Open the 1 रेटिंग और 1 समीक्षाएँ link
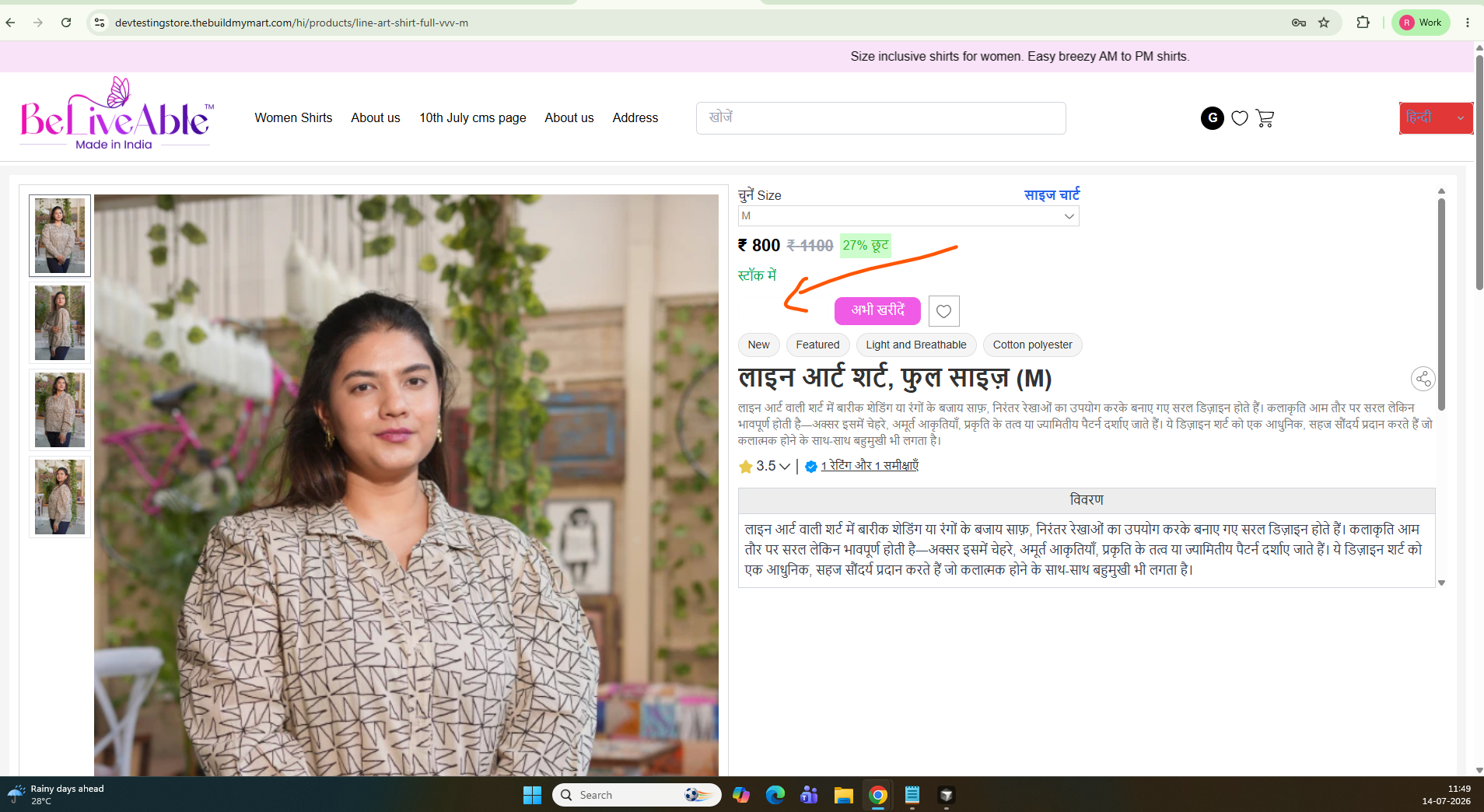Screen dimensions: 1484x812 [870, 466]
